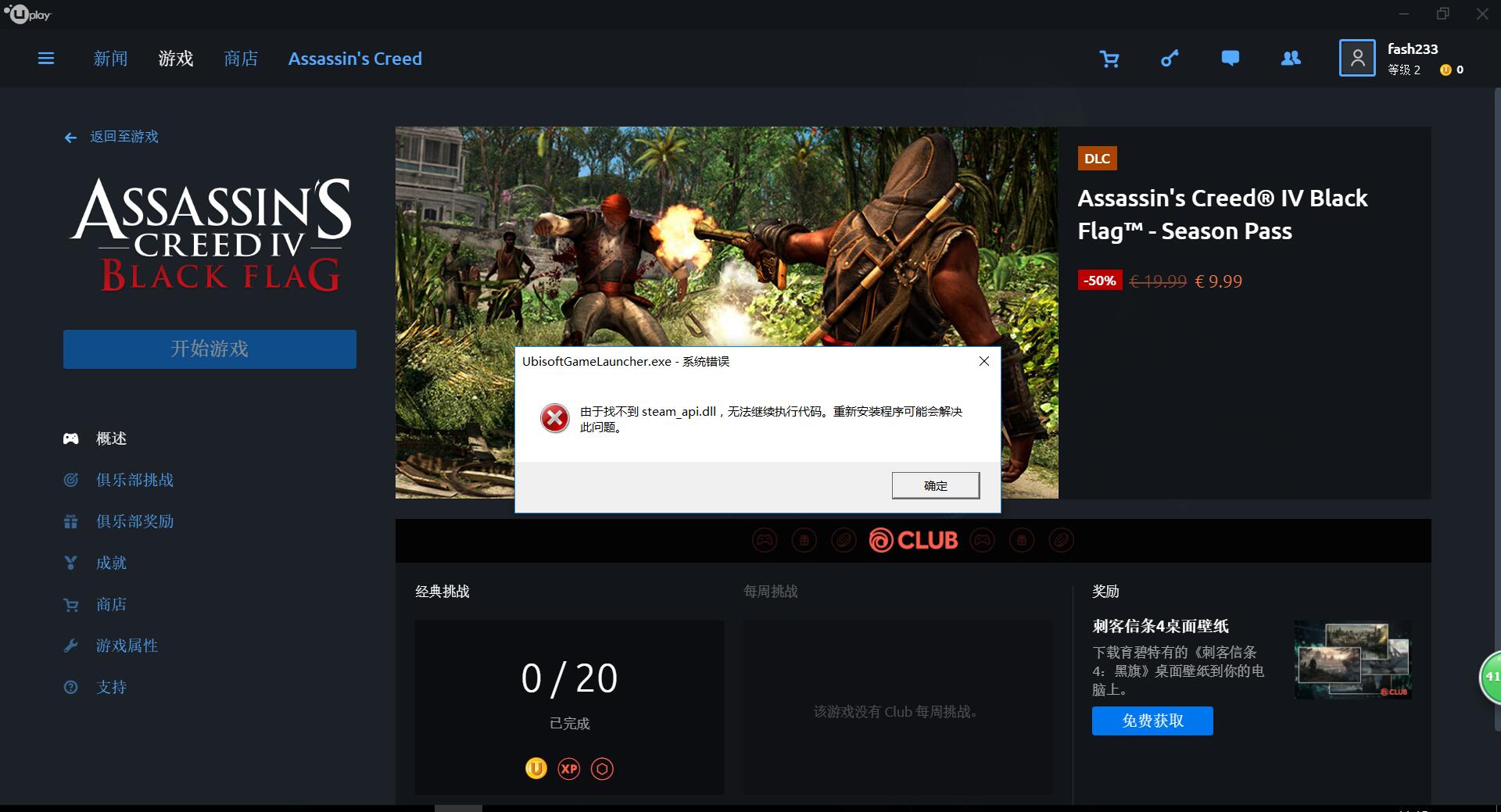
Task: Click the help icon beside 支持
Action: click(70, 687)
